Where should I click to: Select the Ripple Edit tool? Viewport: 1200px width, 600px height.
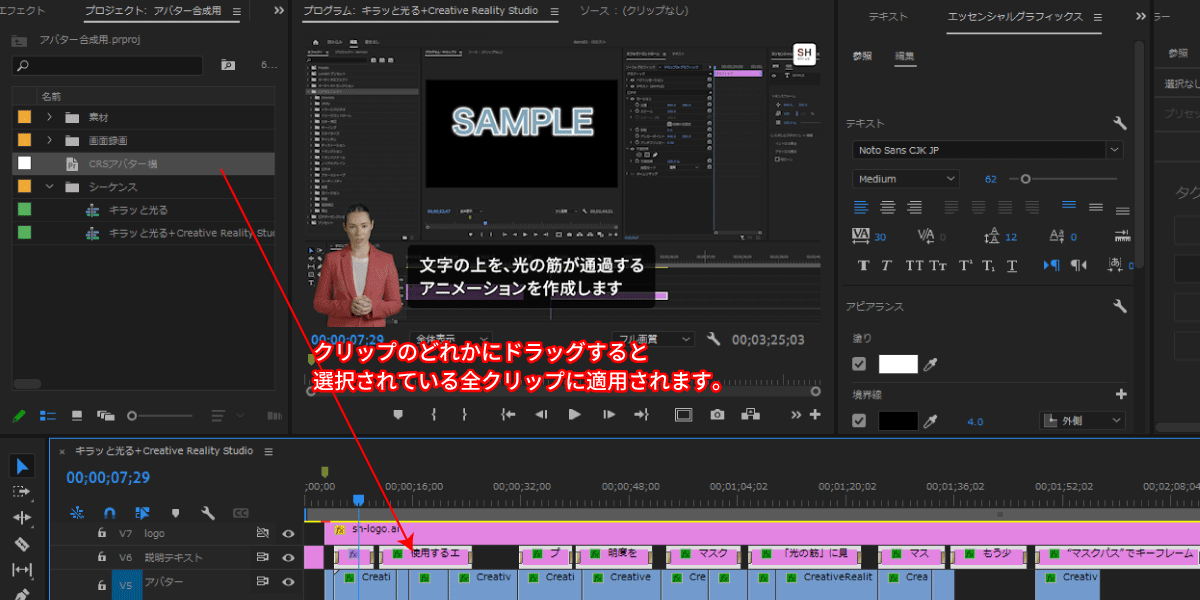point(22,518)
